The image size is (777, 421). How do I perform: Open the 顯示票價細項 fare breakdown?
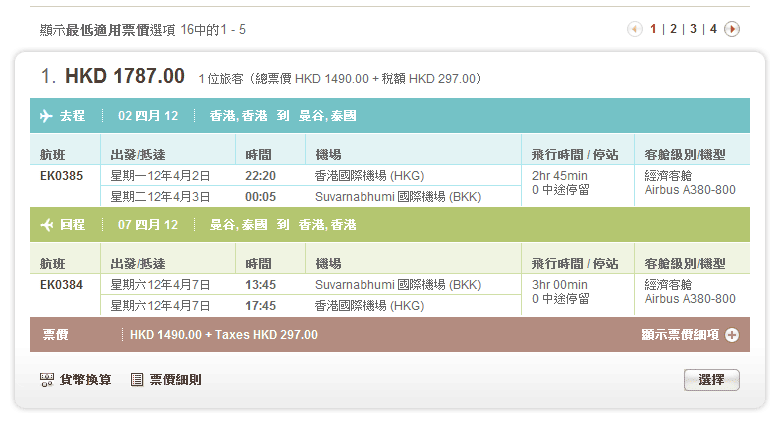click(x=680, y=335)
